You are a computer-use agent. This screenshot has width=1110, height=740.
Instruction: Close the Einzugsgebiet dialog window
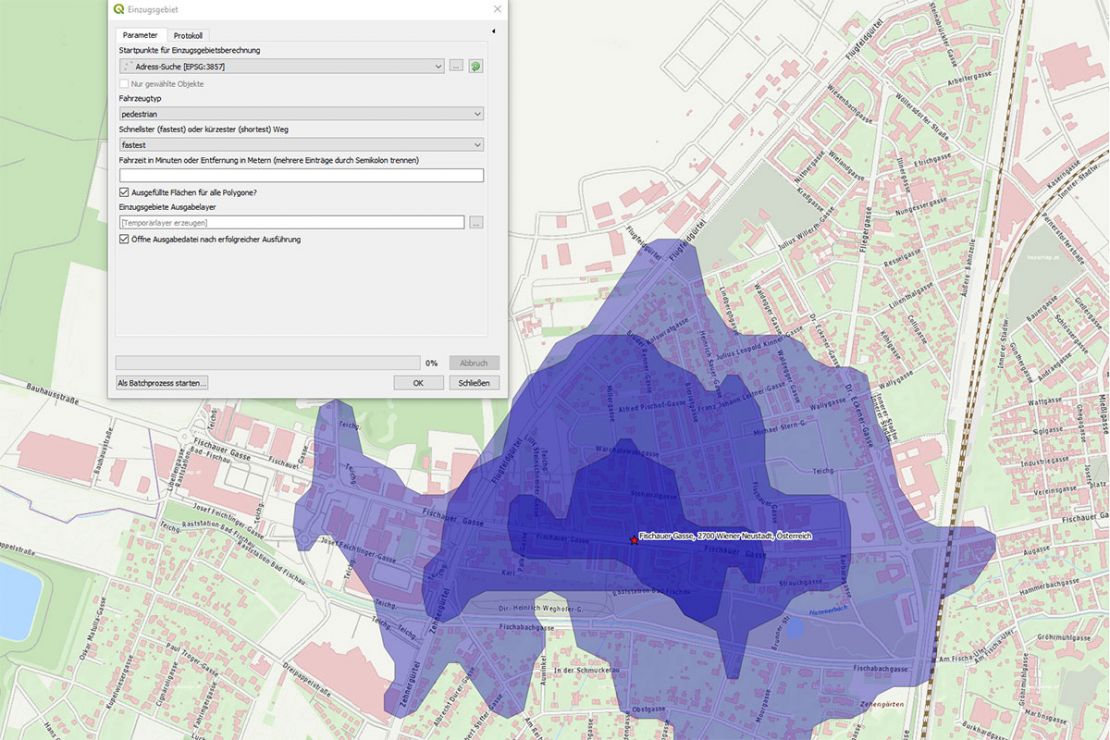point(497,9)
